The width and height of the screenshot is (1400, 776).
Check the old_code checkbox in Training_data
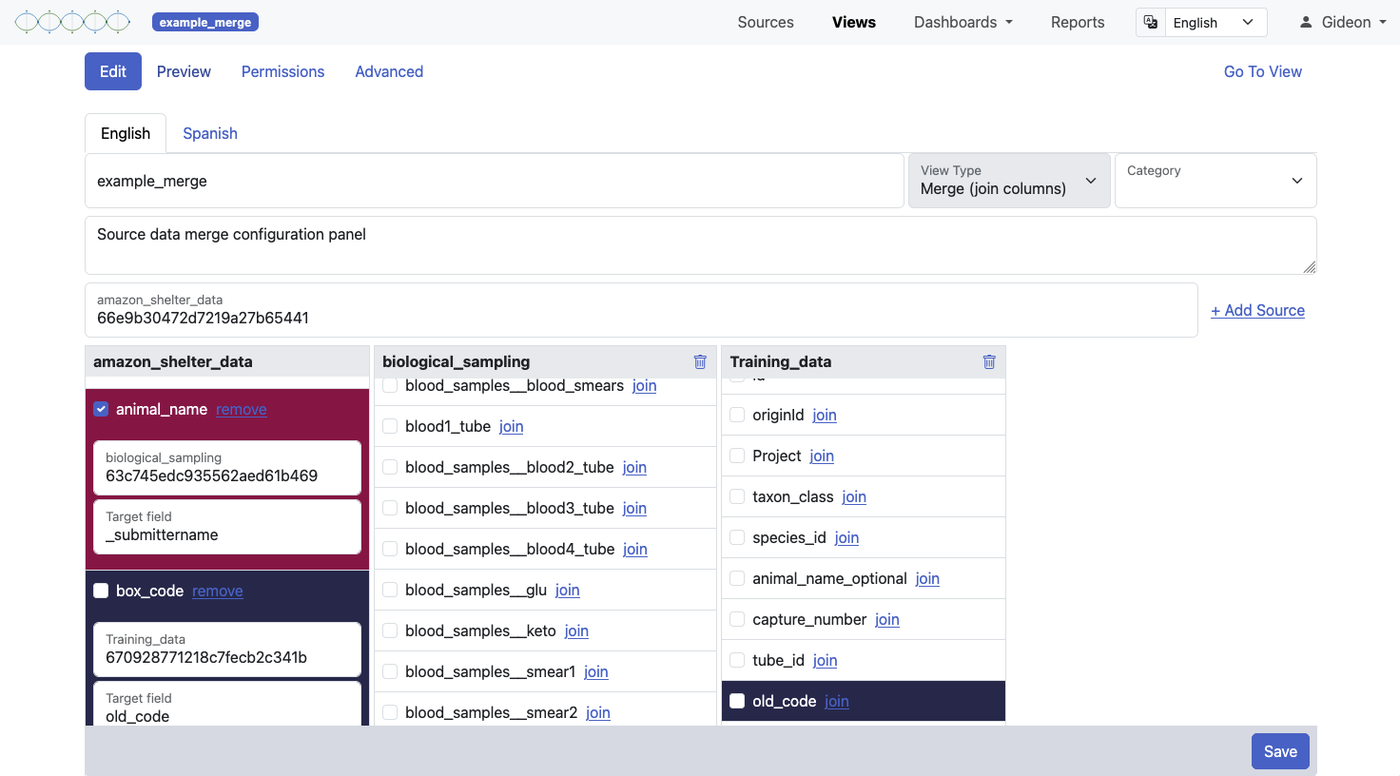click(737, 700)
